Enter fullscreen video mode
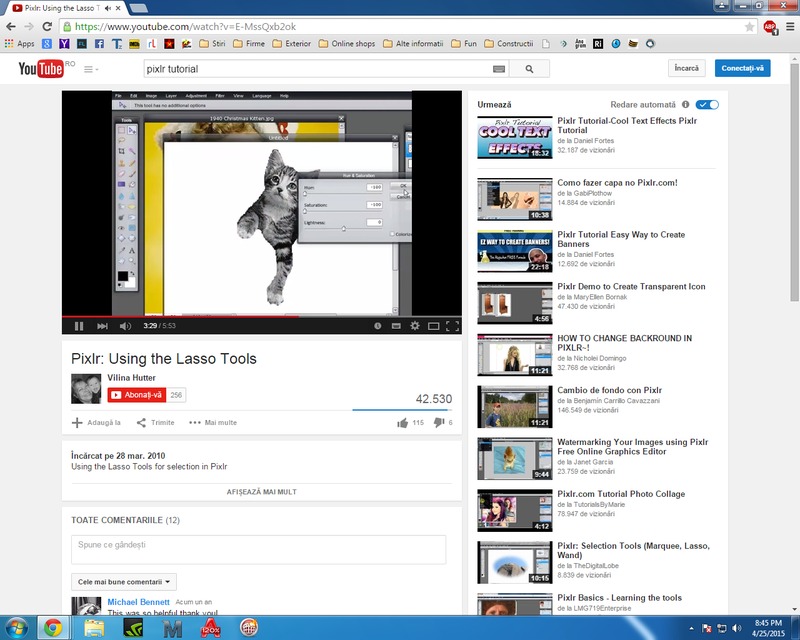The image size is (800, 640). tap(453, 326)
